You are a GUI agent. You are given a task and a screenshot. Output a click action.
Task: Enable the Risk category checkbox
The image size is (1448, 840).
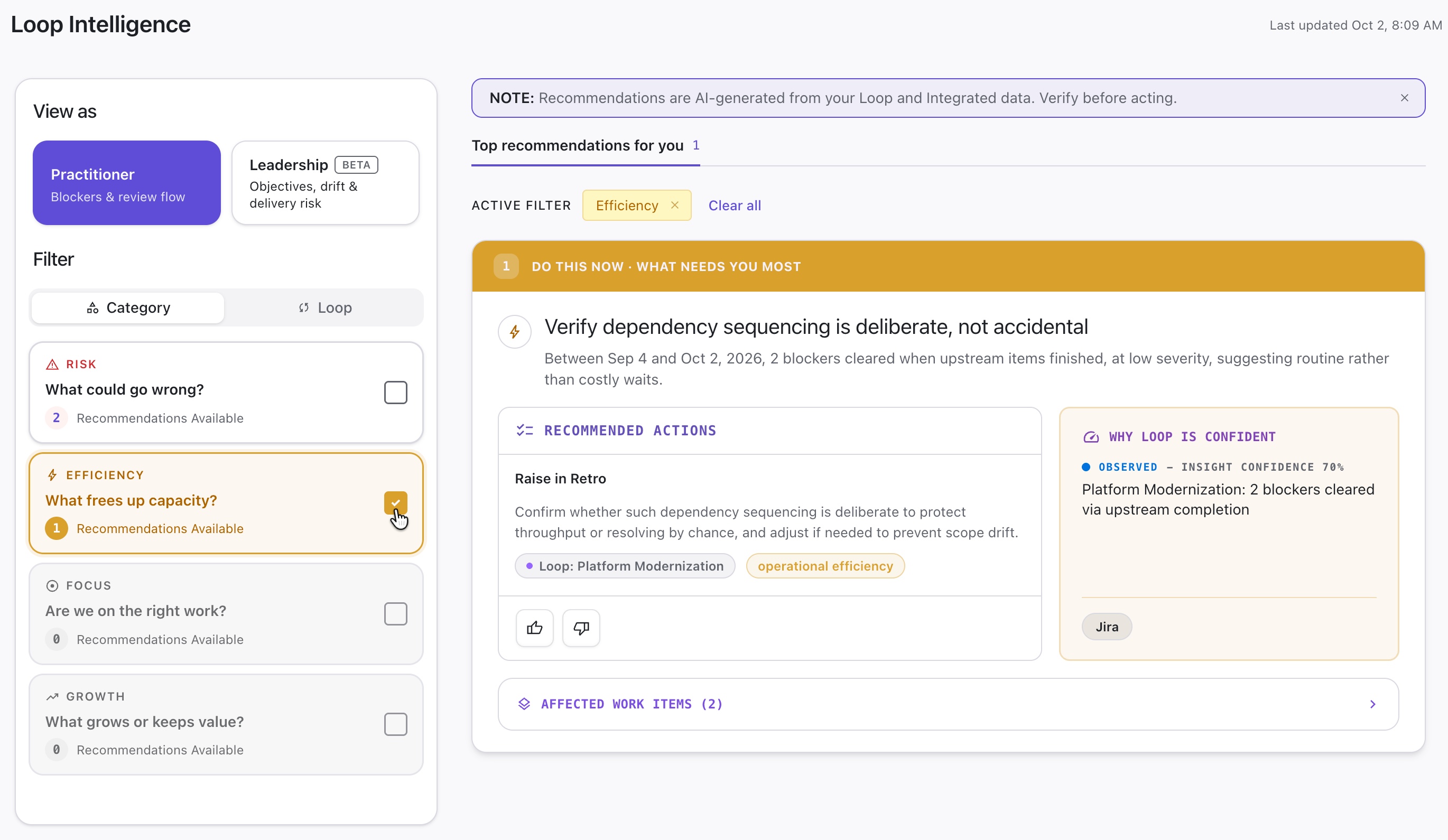395,393
